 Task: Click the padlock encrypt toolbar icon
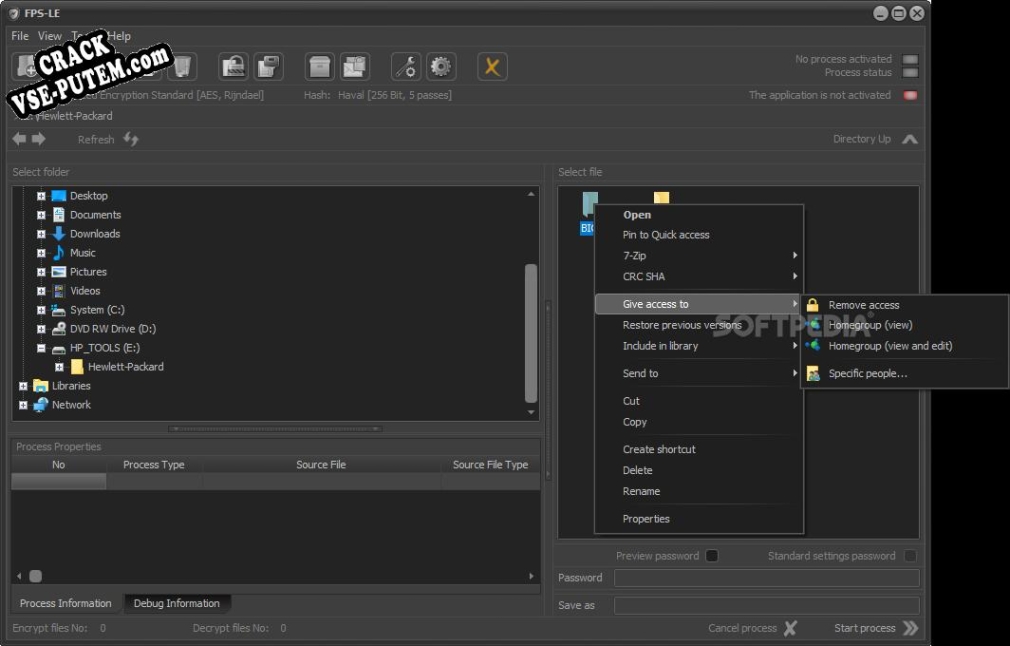(x=233, y=66)
